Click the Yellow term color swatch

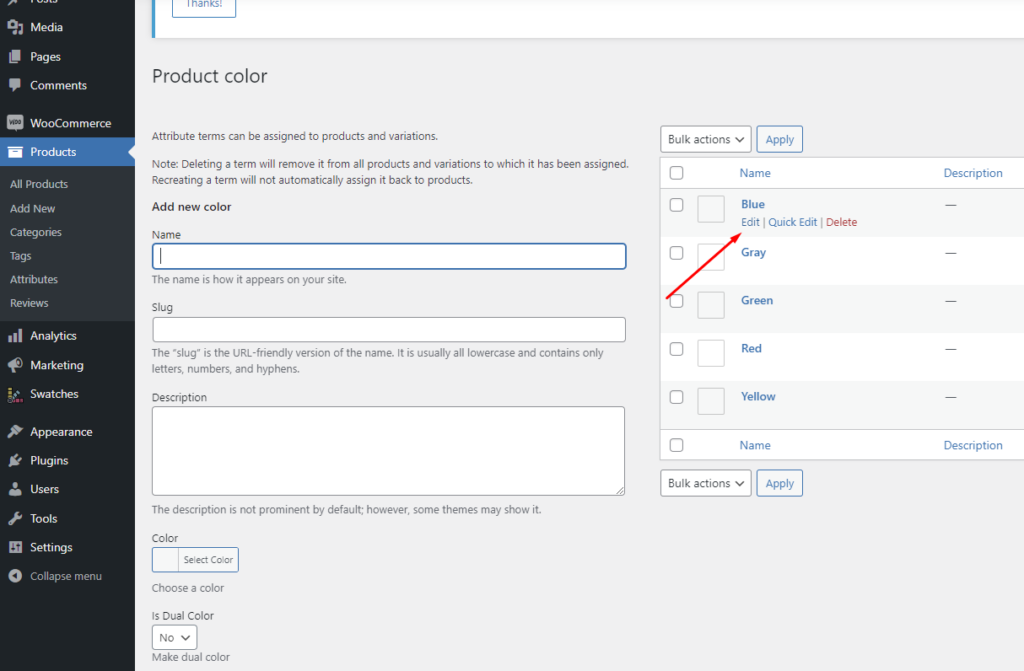[x=711, y=401]
